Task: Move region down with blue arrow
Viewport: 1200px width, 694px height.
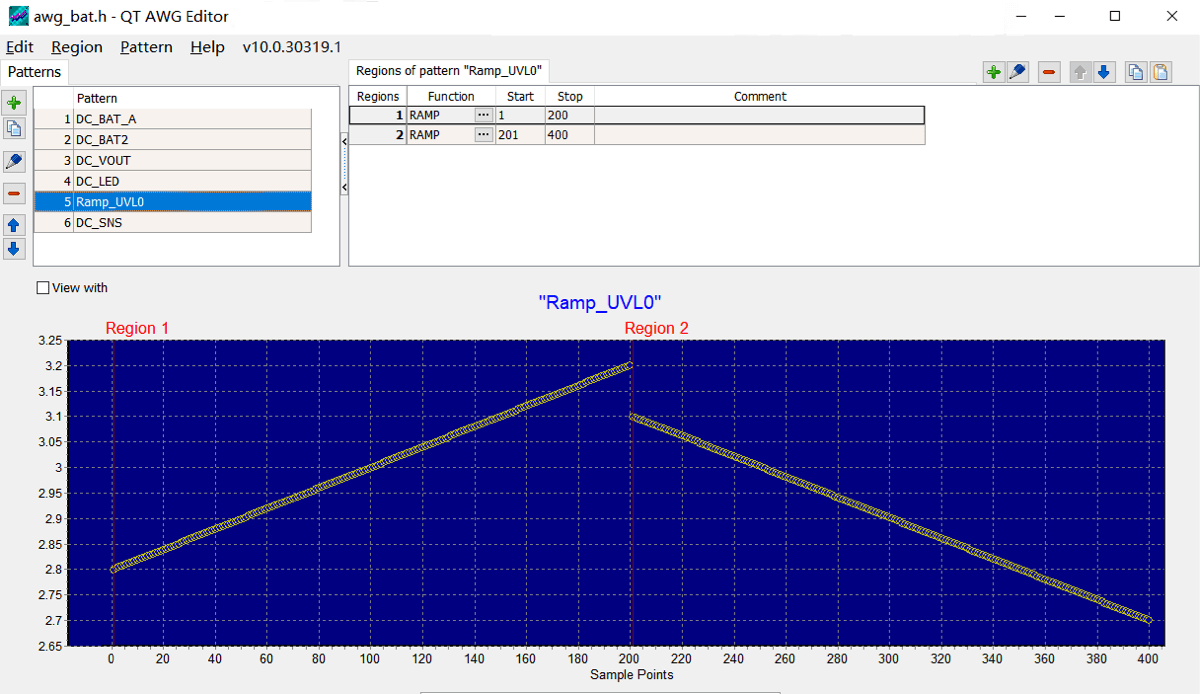Action: click(1104, 72)
